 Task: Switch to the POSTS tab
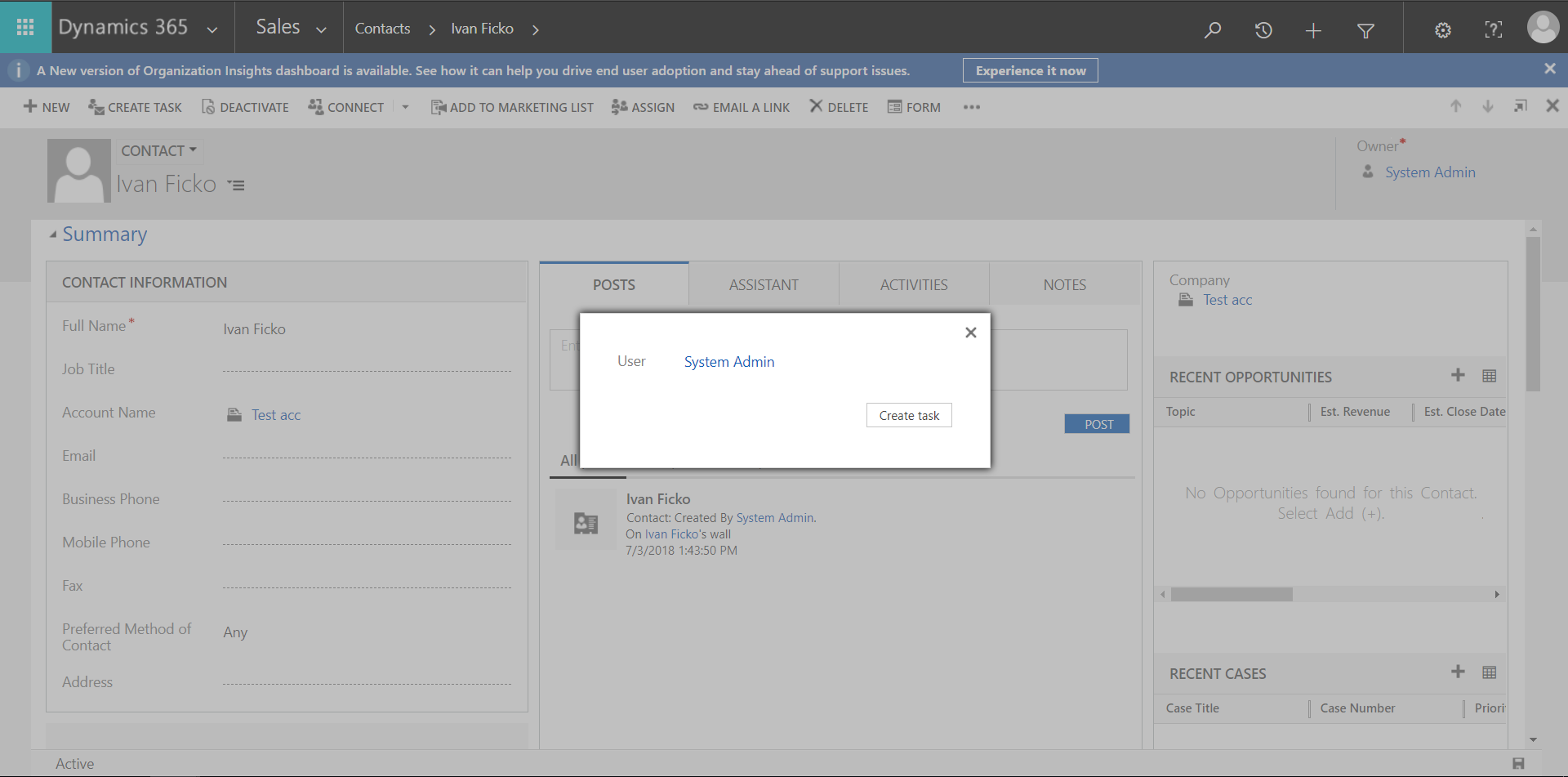pyautogui.click(x=614, y=284)
